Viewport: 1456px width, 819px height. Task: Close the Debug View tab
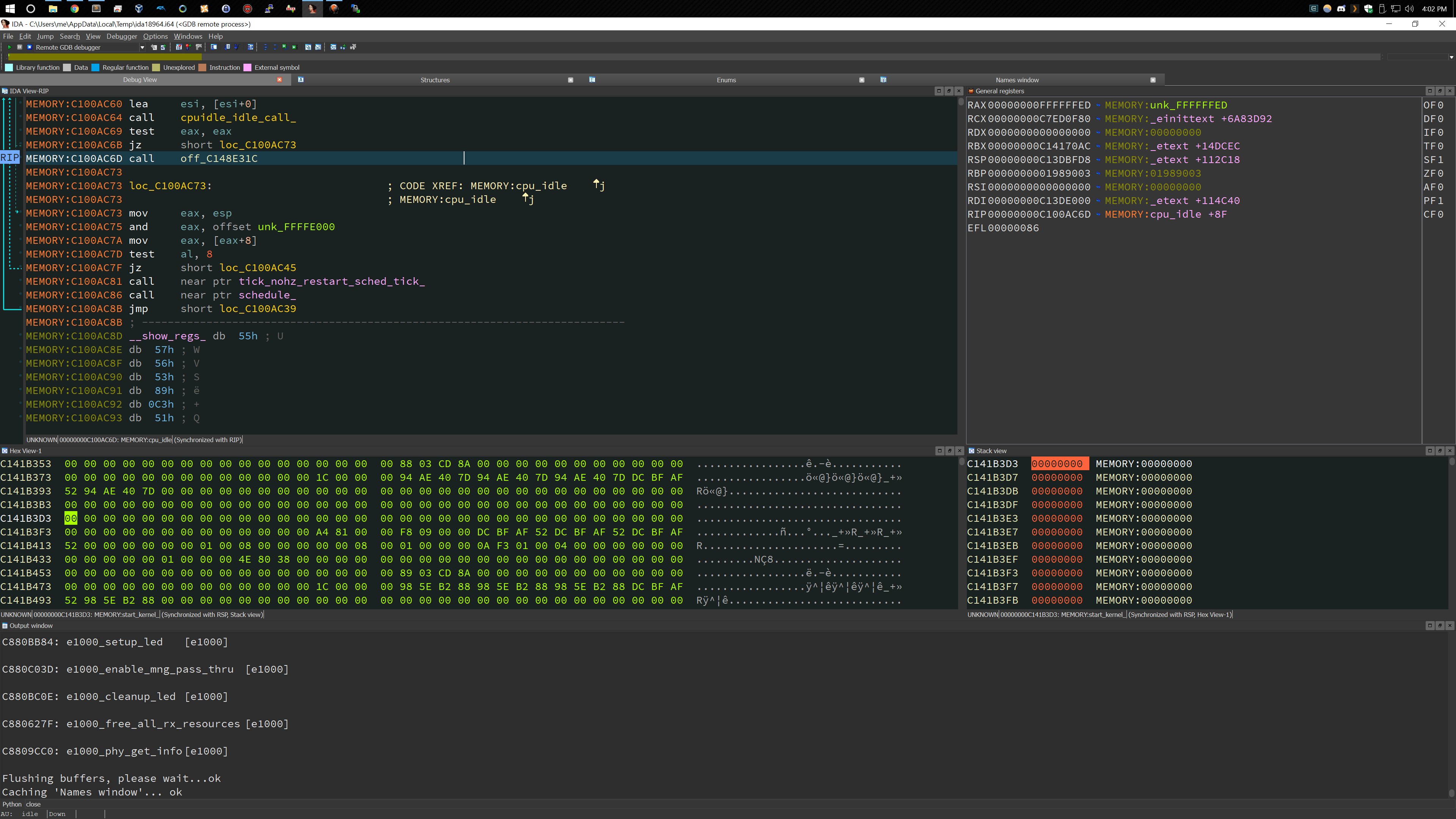(279, 80)
